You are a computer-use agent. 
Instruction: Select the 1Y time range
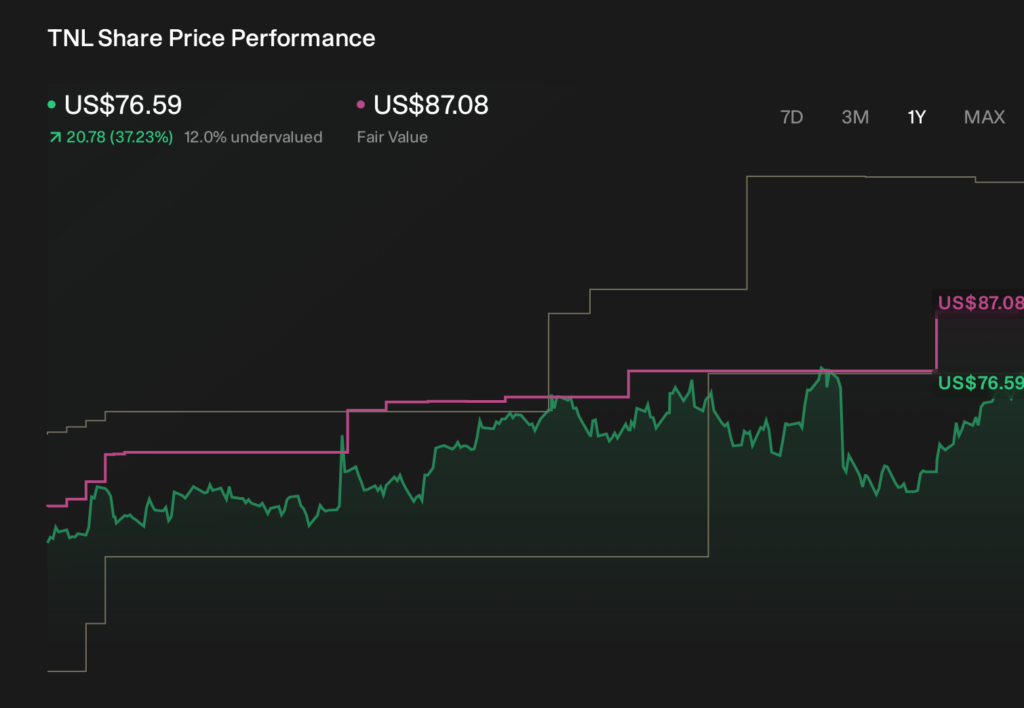pyautogui.click(x=916, y=118)
